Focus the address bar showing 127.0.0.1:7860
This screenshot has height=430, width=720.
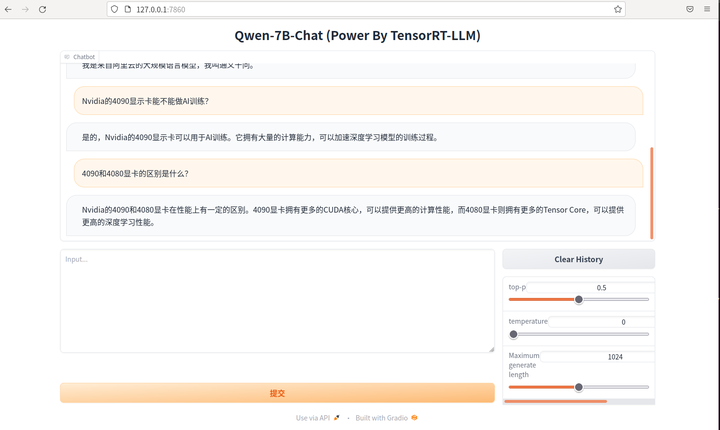(366, 9)
